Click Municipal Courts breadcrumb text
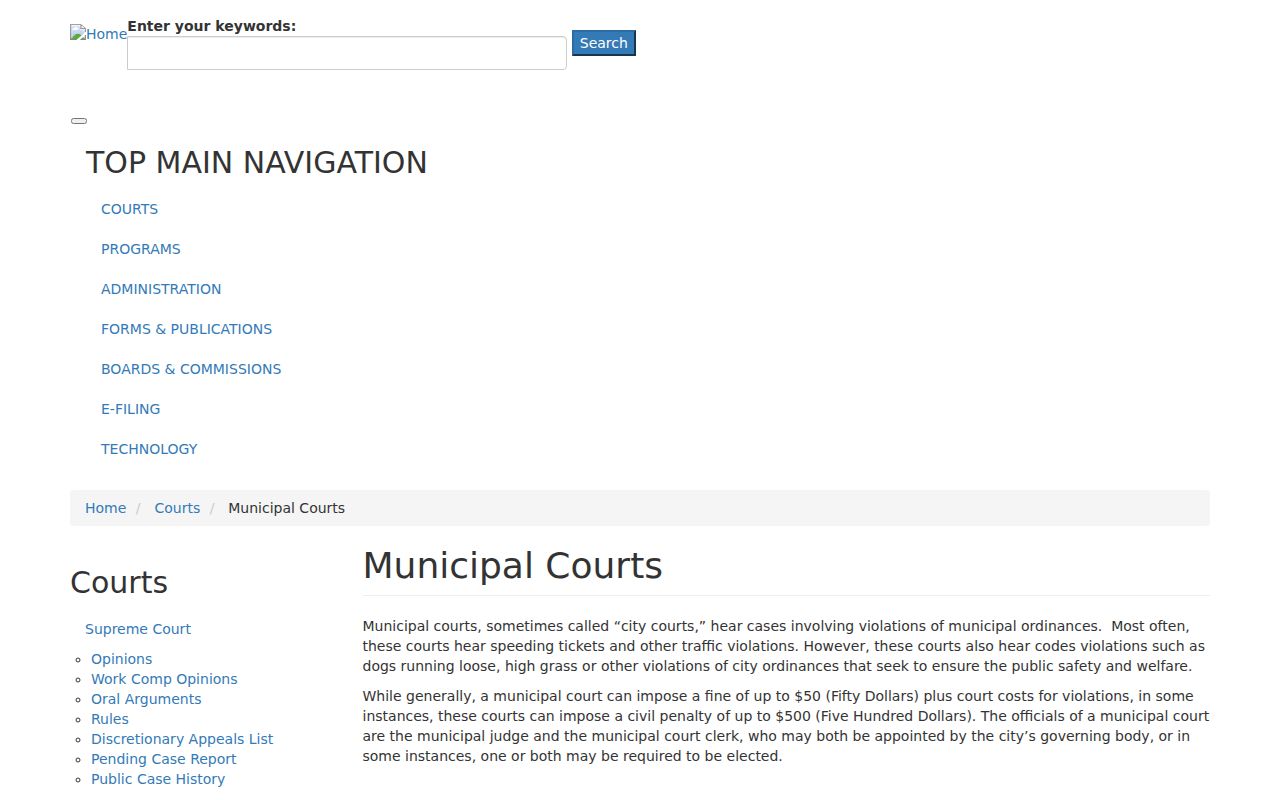The image size is (1280, 800). (286, 508)
